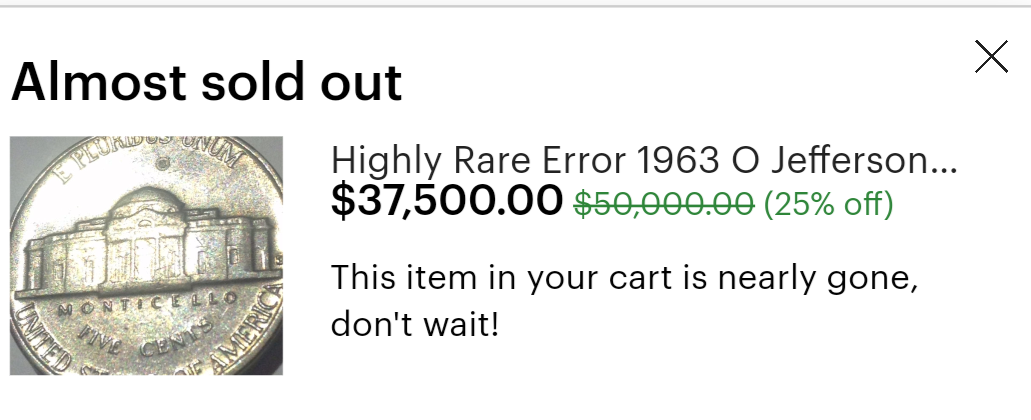The width and height of the screenshot is (1031, 420).
Task: Open the Jefferson nickel coin thumbnail
Action: coord(147,256)
